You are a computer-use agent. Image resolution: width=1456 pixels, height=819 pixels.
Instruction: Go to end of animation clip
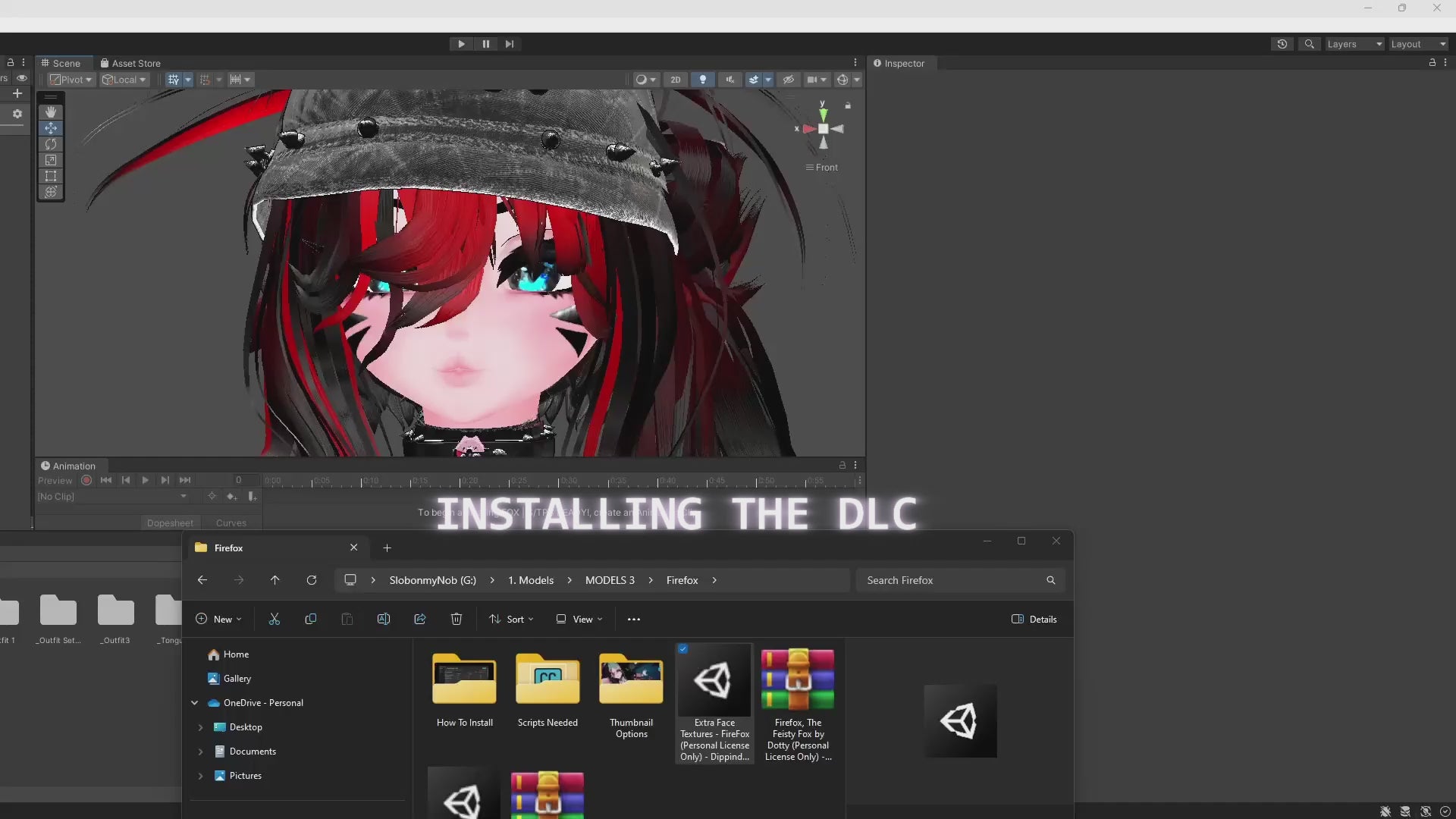(x=185, y=480)
